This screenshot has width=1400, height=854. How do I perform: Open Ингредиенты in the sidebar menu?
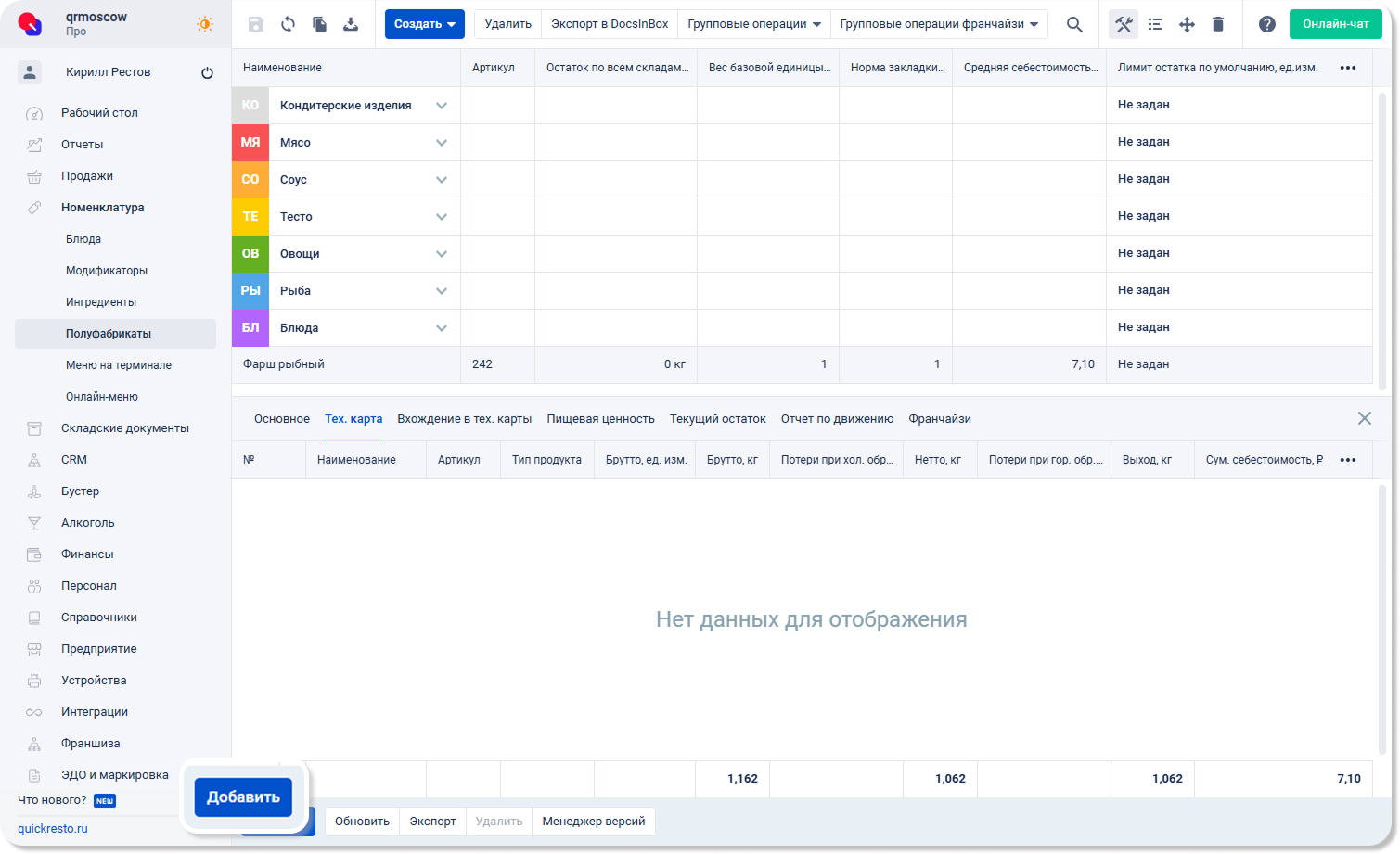click(101, 302)
